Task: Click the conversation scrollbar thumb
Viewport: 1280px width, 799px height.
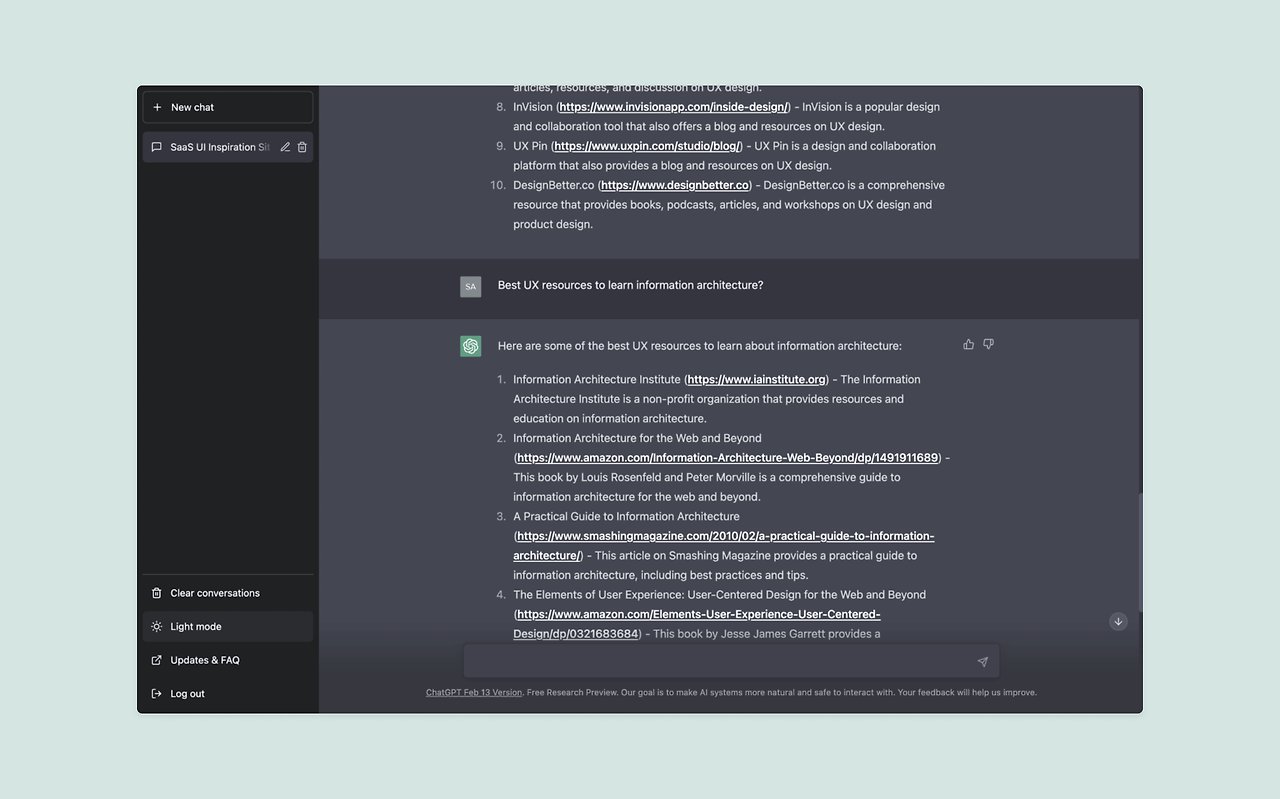Action: coord(1139,552)
